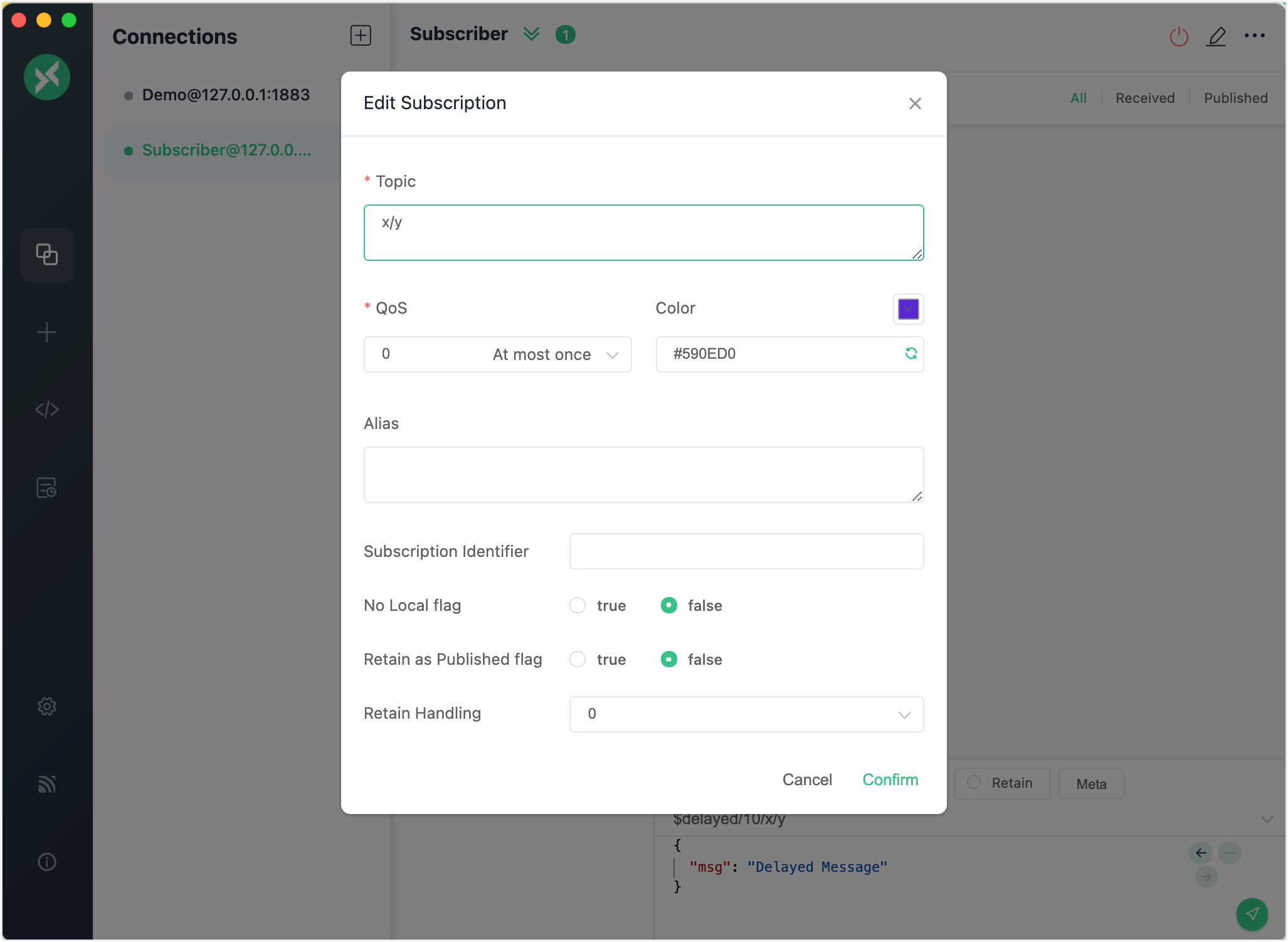
Task: Open the QoS dropdown
Action: 497,354
